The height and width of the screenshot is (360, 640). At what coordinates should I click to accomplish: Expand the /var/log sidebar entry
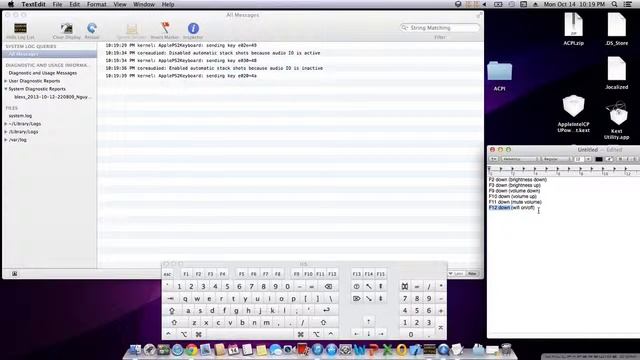click(x=6, y=140)
